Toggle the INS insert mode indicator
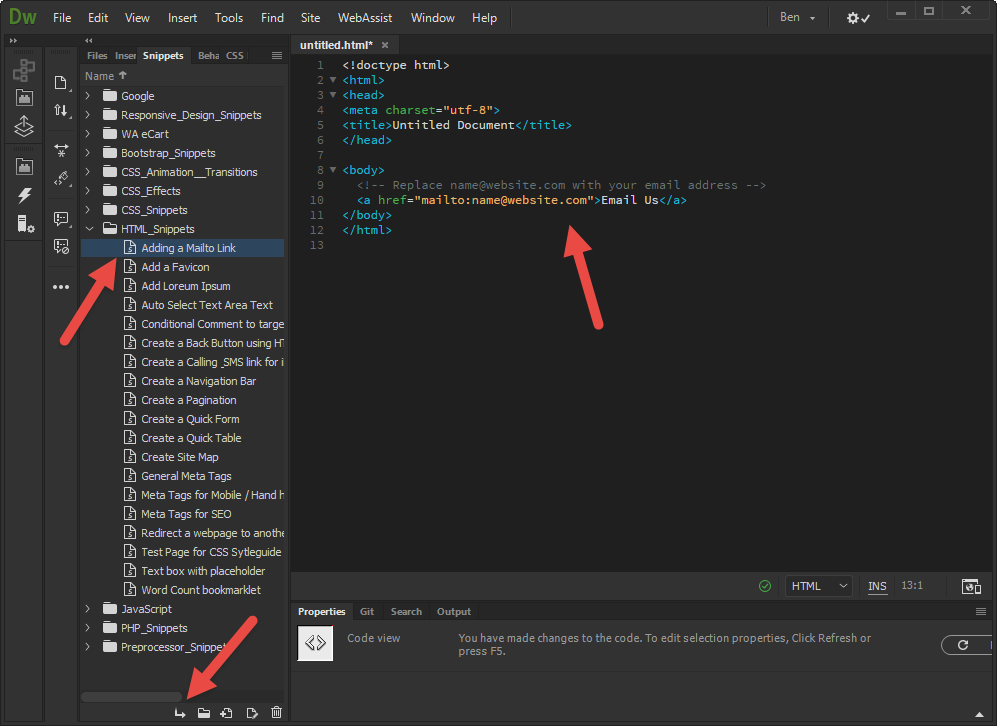The height and width of the screenshot is (726, 997). [877, 586]
